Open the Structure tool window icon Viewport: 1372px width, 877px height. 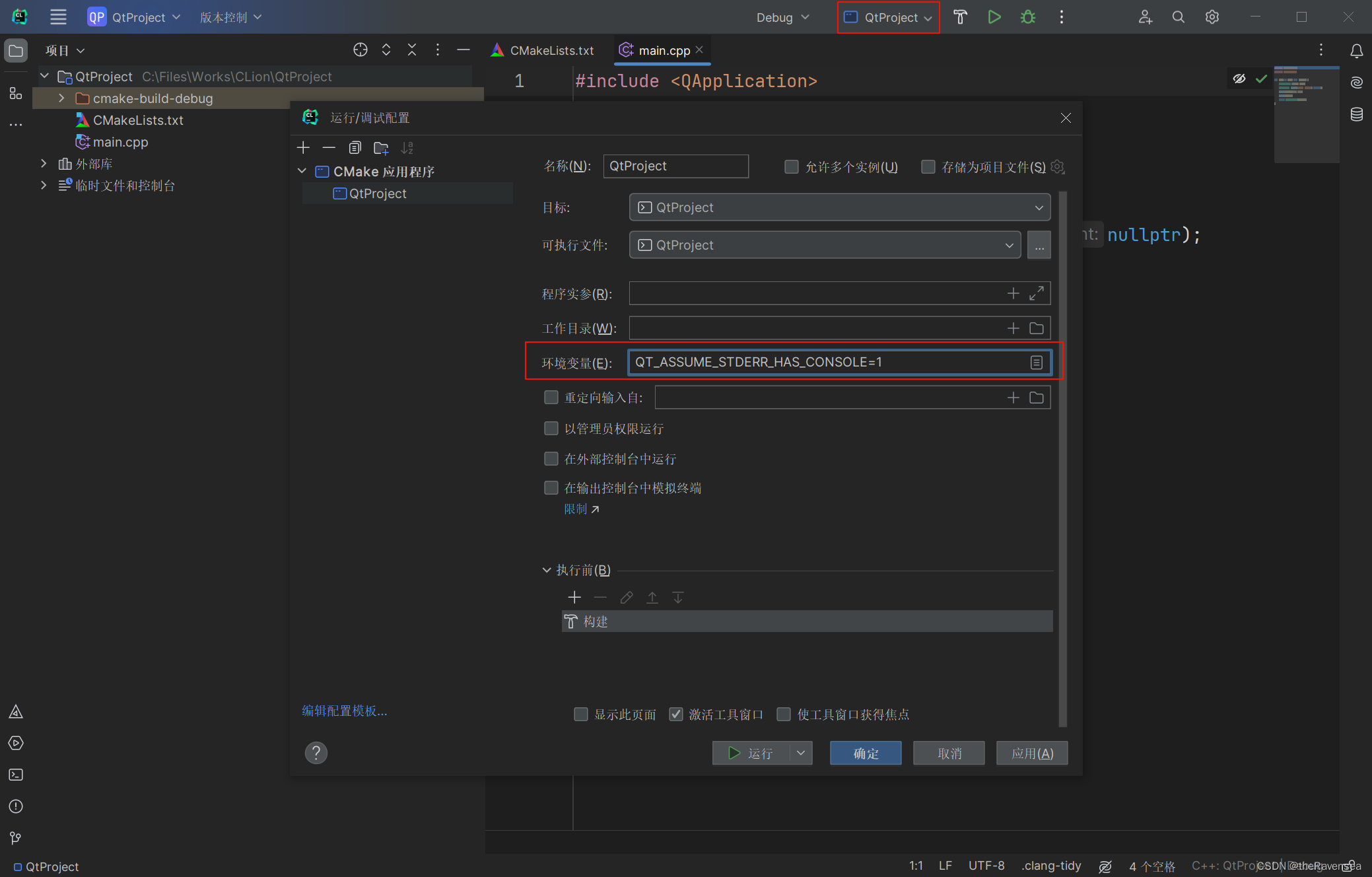(x=16, y=94)
